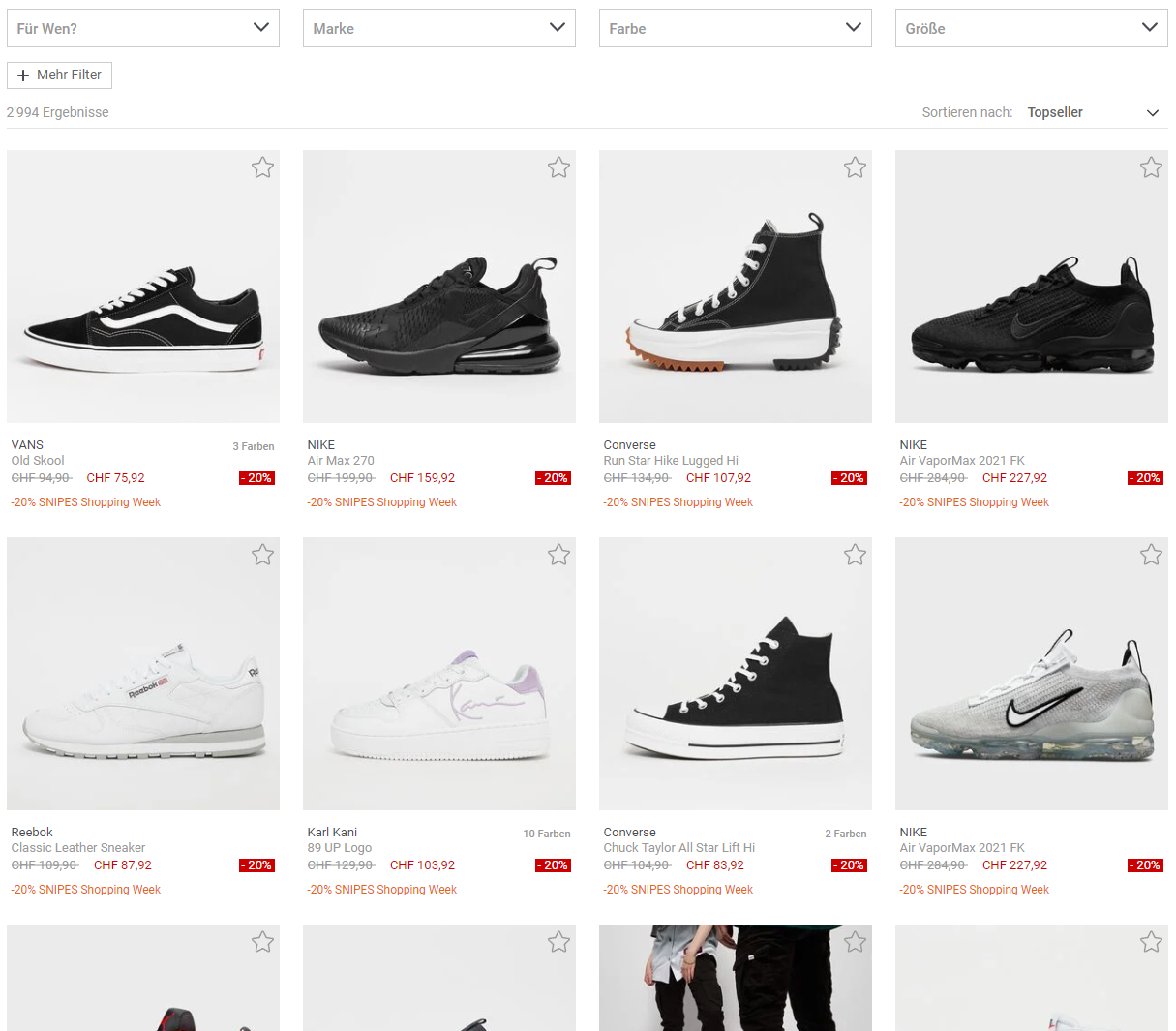1176x1031 pixels.
Task: Click the Classic Leather Sneaker title
Action: (78, 848)
